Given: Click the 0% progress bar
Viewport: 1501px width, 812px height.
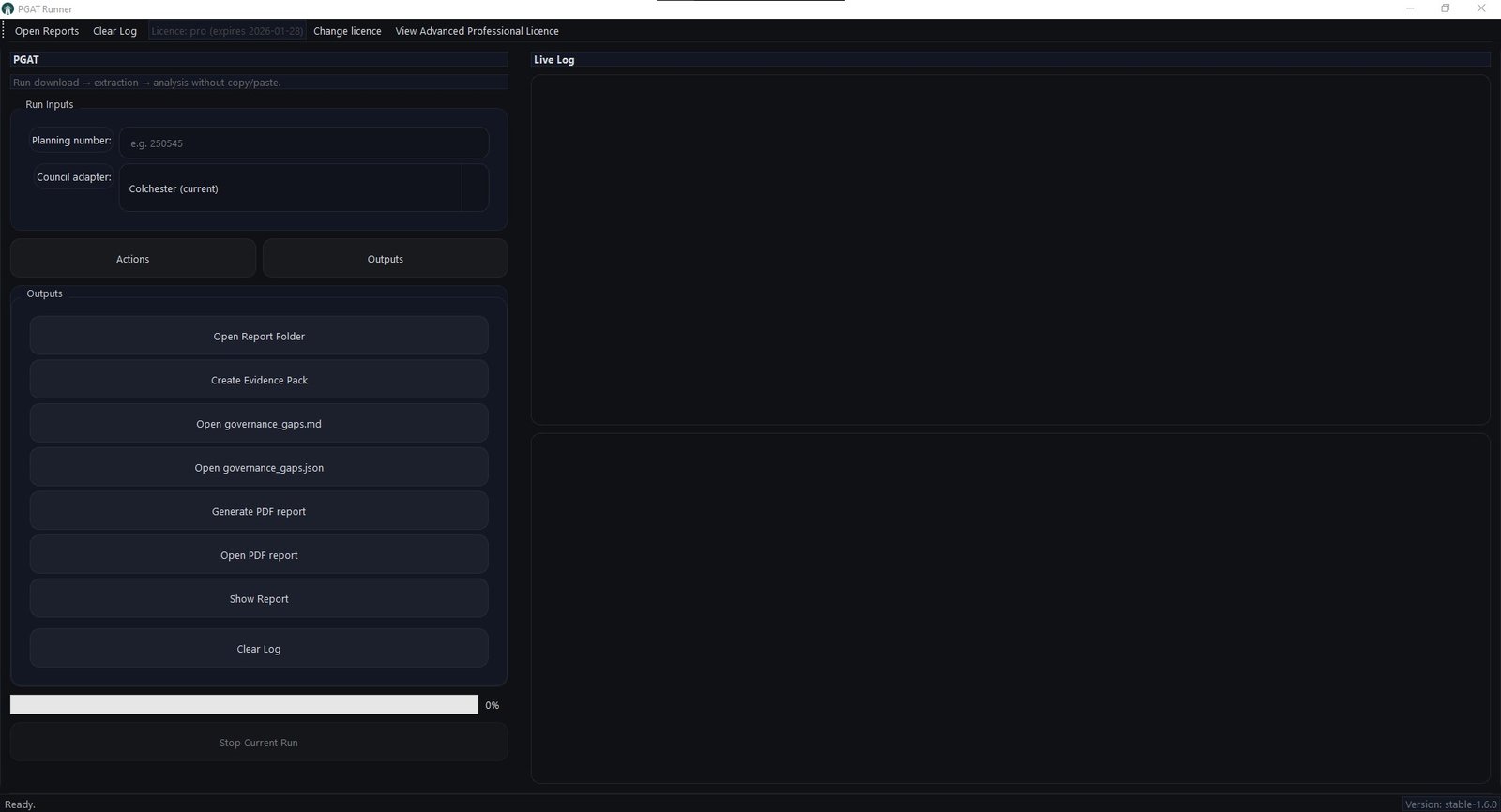Looking at the screenshot, I should [x=244, y=705].
